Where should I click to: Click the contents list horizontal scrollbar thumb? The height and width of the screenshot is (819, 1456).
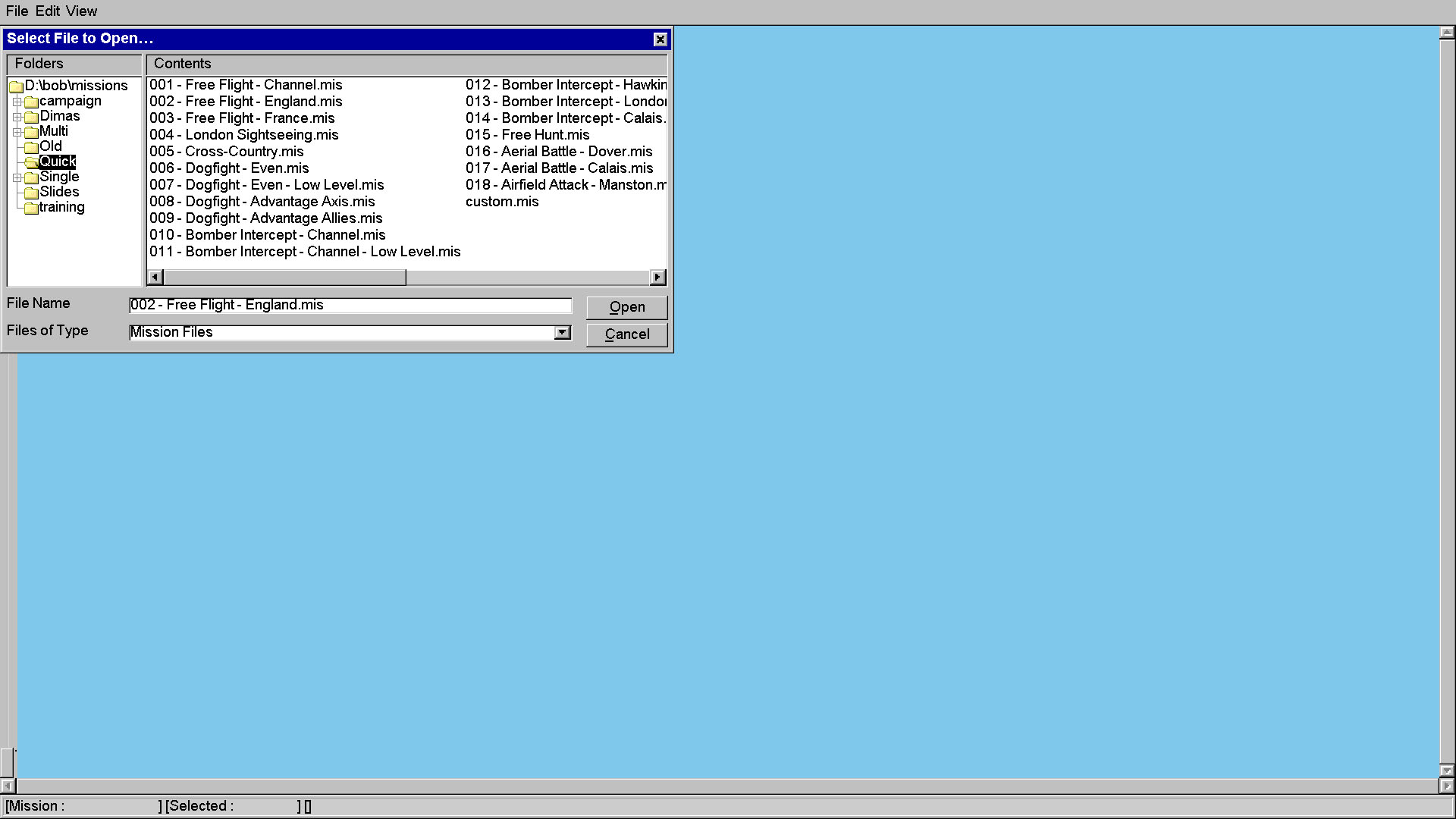coord(284,278)
